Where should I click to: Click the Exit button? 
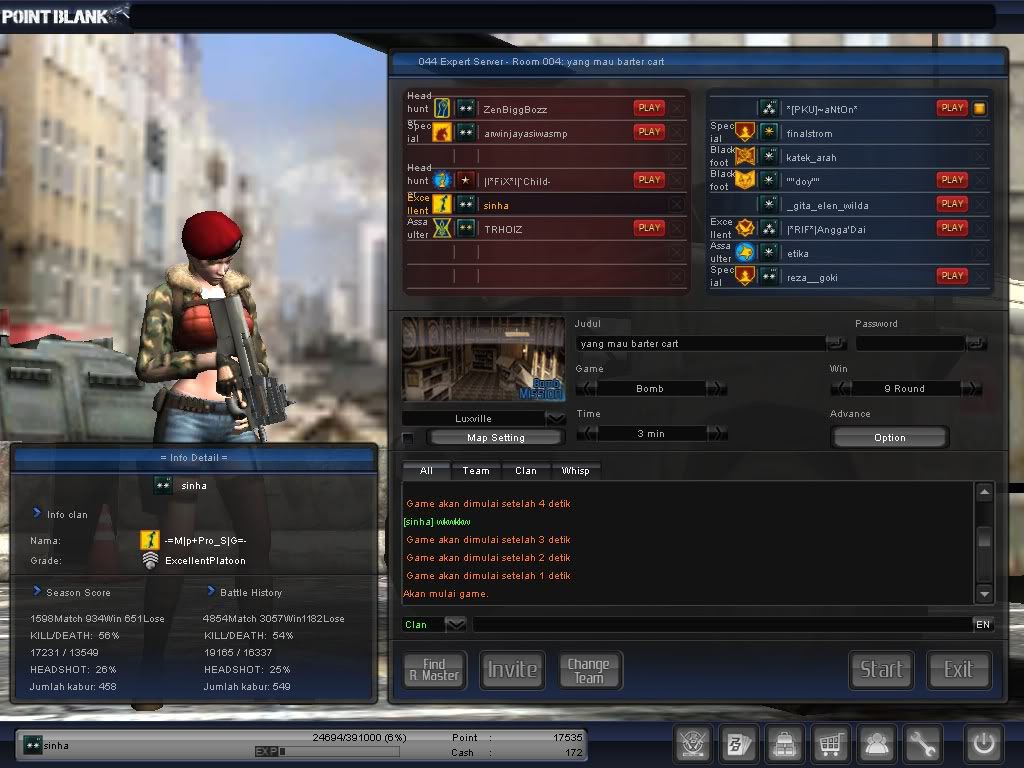959,670
